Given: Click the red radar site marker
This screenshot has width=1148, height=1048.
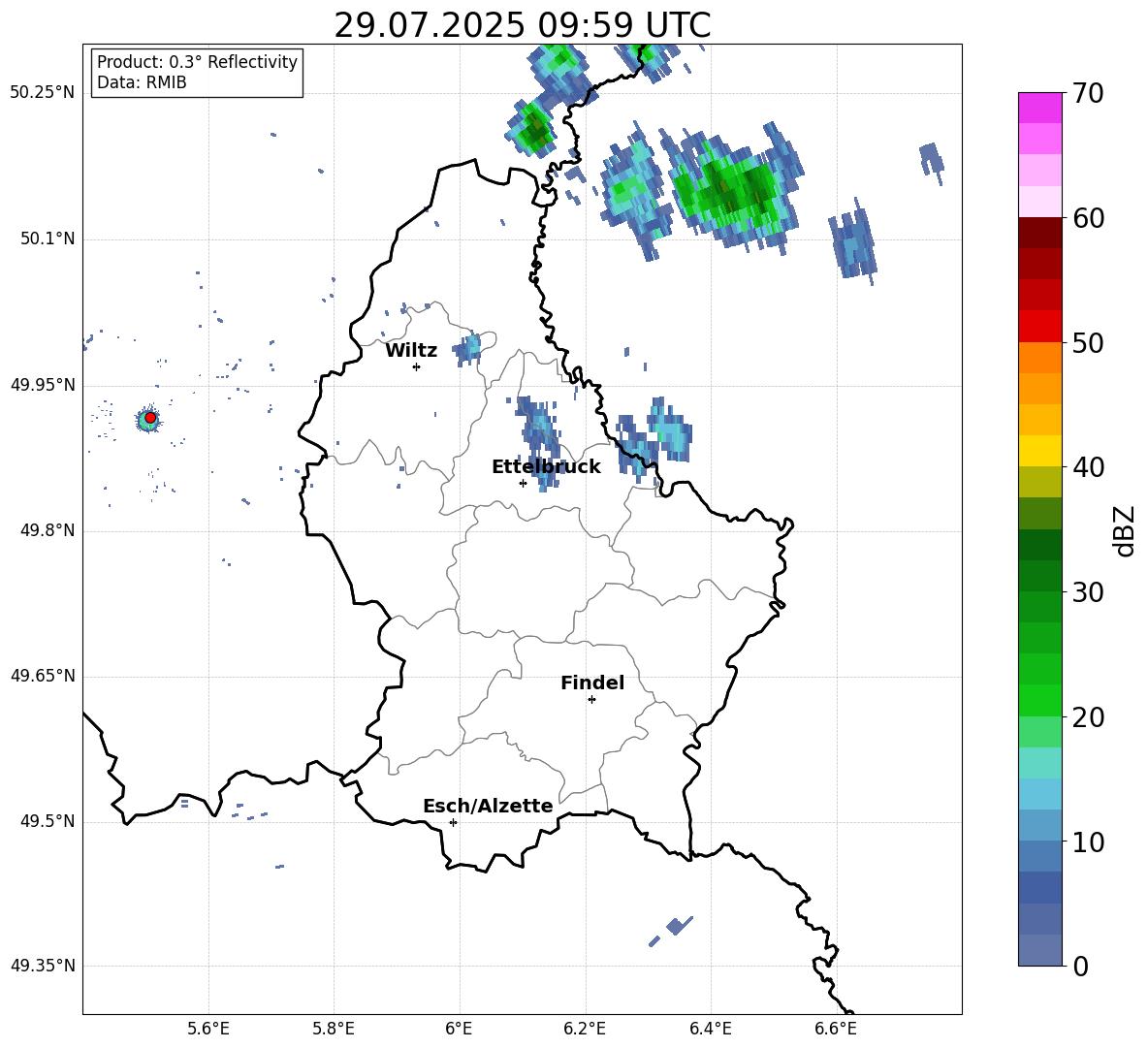Looking at the screenshot, I should click(x=150, y=417).
